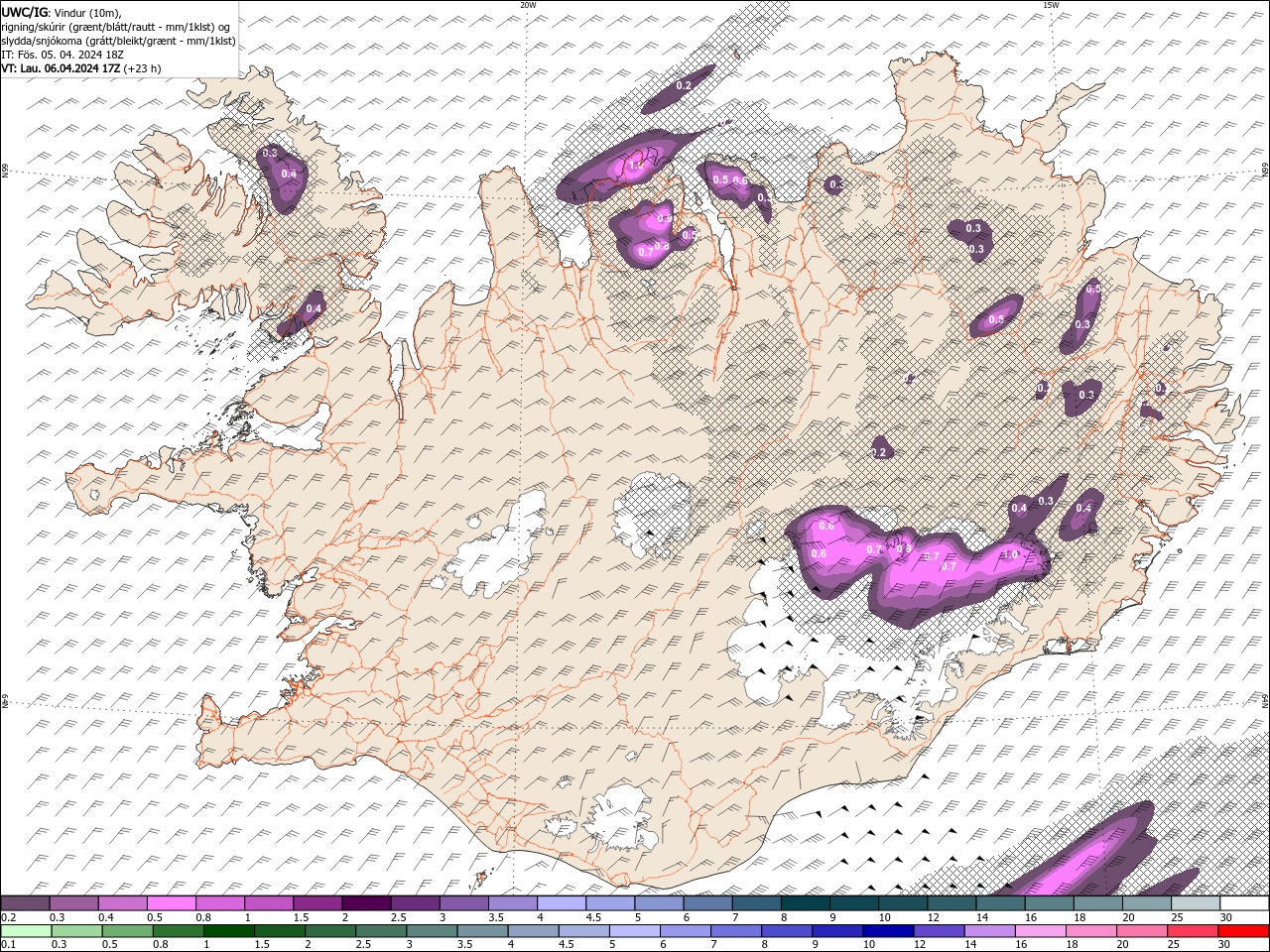Click the '1.0' value in the southeast snow band
Viewport: 1270px width, 952px height.
click(x=1011, y=554)
